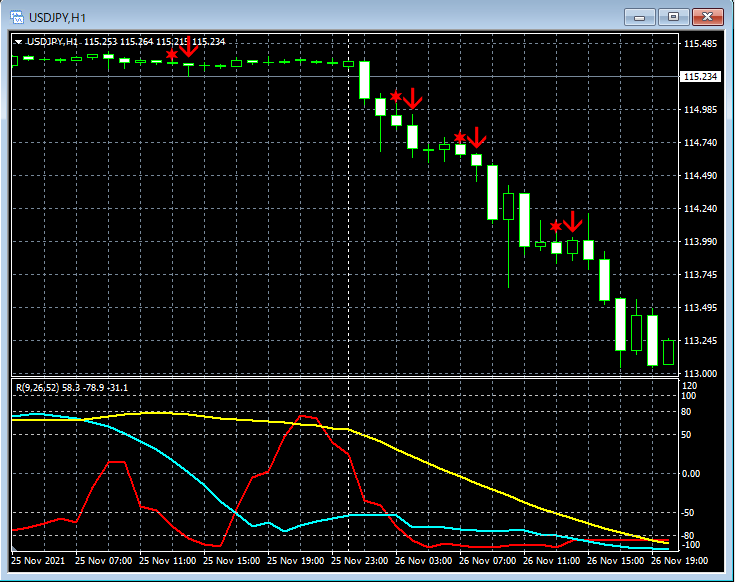Click the 25 Nov 23:00 time label
This screenshot has height=582, width=736.
(360, 560)
